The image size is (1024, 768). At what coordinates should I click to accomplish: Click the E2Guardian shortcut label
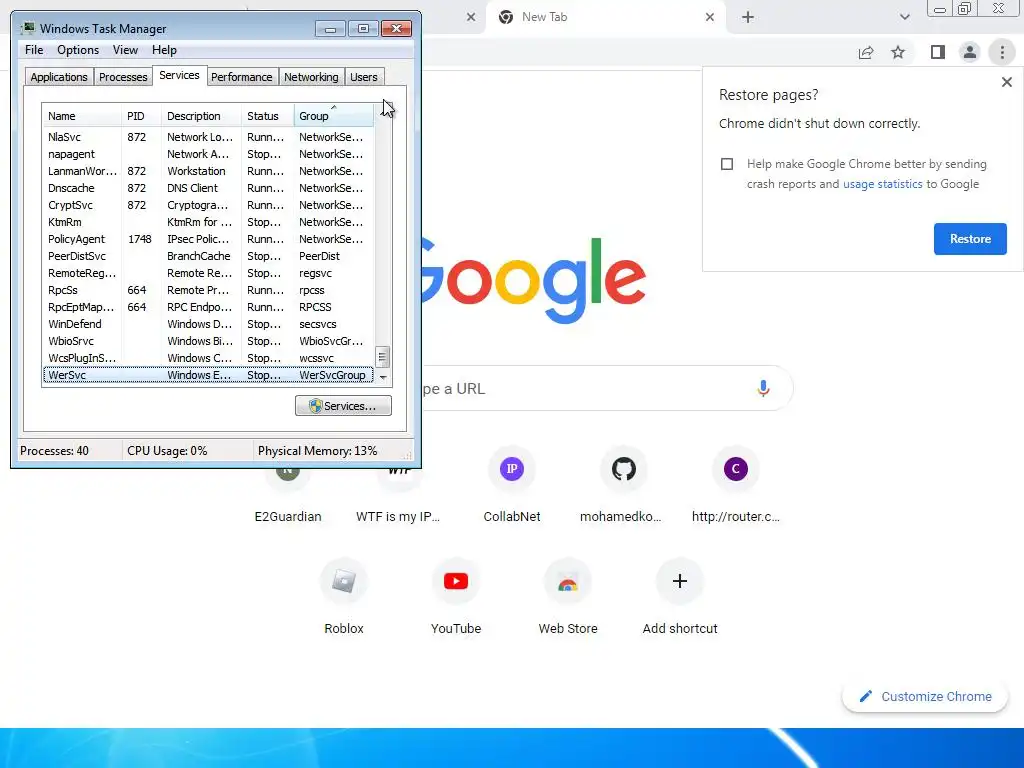click(x=288, y=517)
